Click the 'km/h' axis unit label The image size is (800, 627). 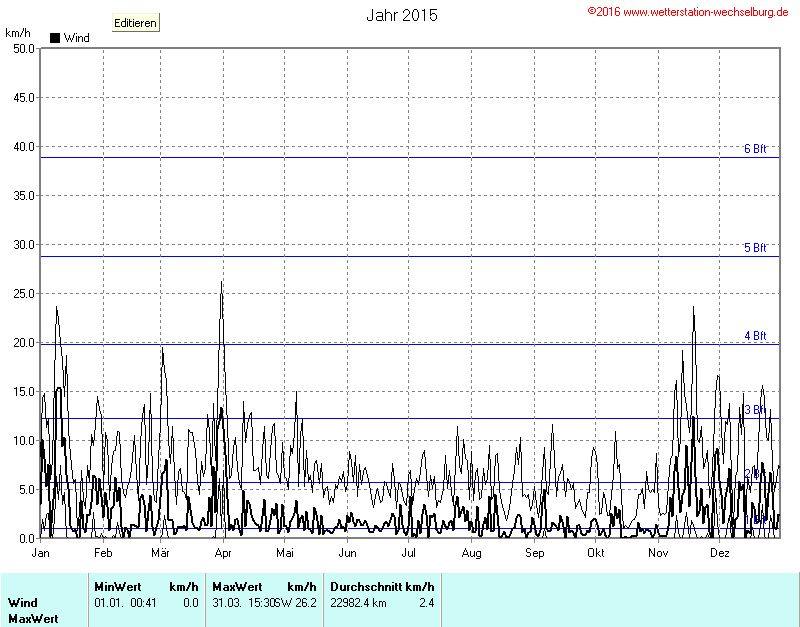coord(18,33)
